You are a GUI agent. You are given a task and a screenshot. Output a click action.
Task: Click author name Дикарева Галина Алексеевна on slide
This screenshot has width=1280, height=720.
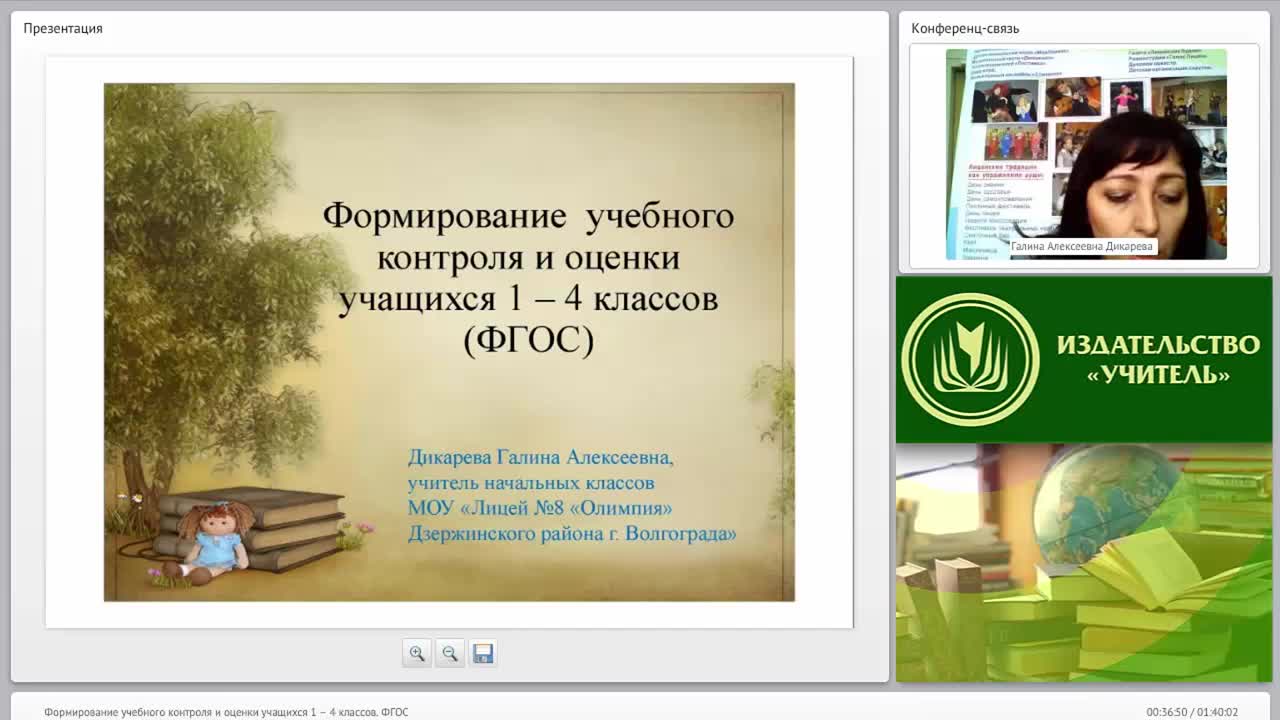point(540,457)
